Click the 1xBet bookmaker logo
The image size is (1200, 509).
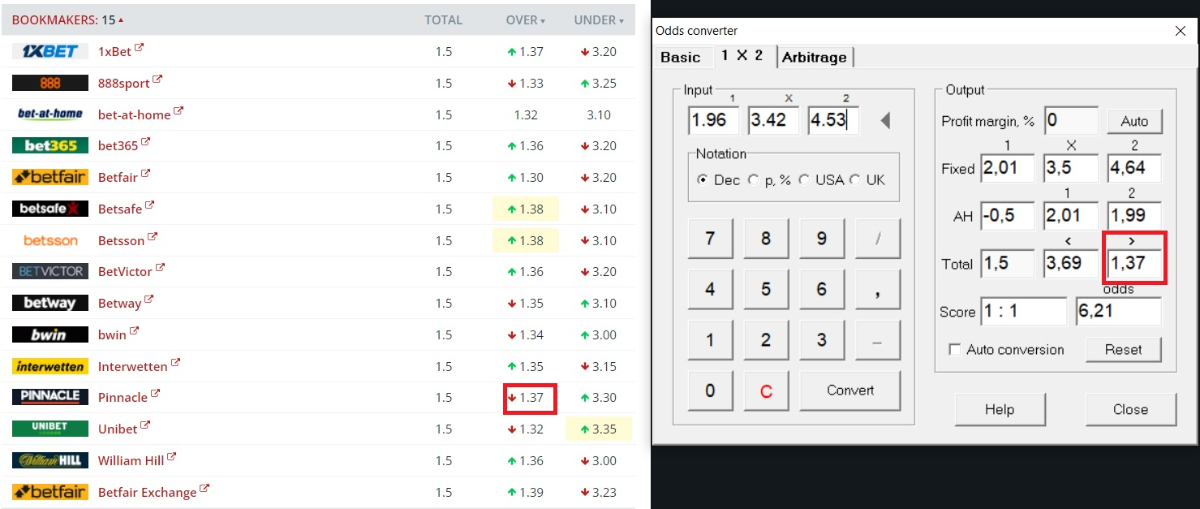(x=50, y=51)
